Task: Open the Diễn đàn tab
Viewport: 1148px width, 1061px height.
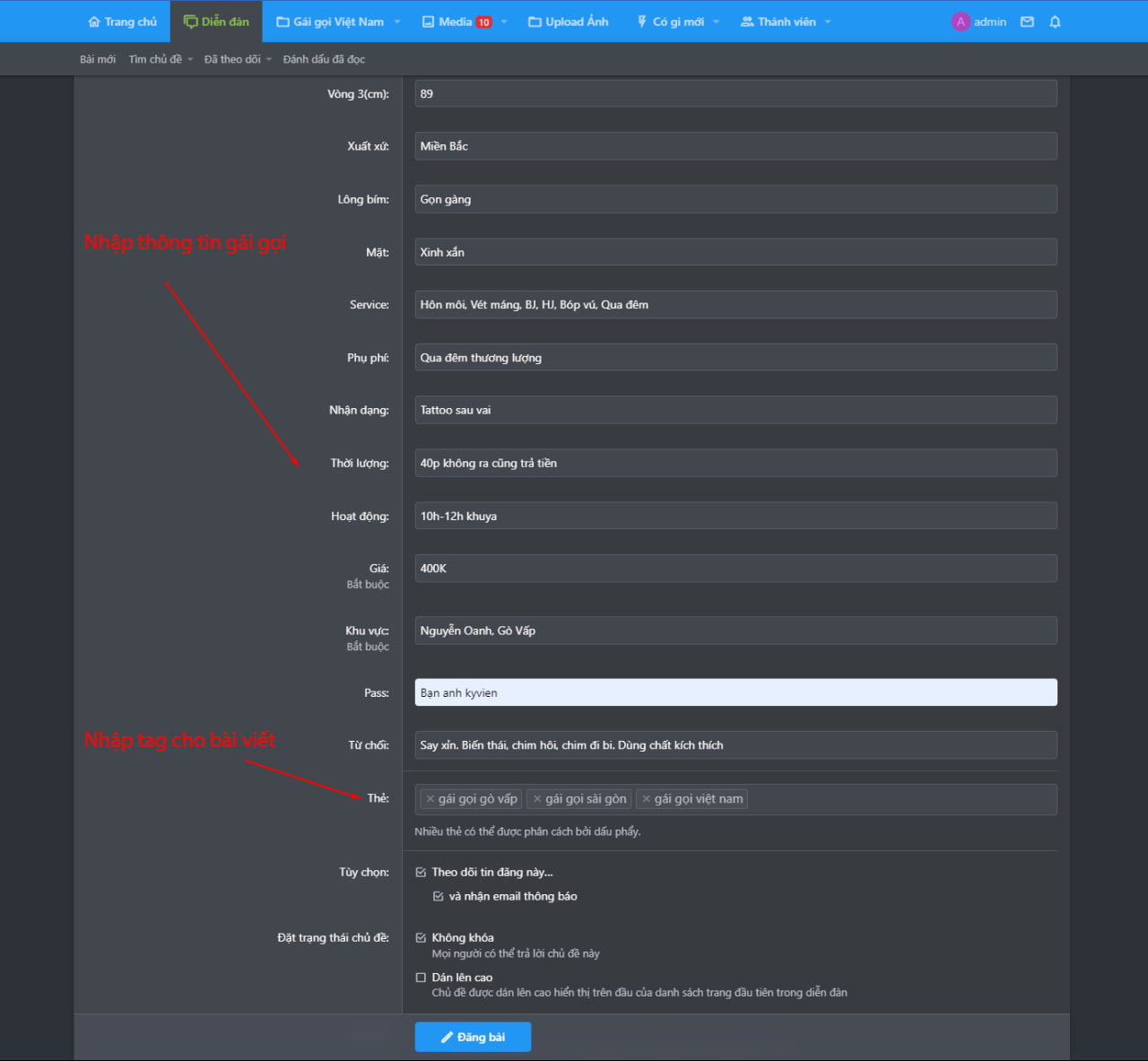Action: [216, 22]
